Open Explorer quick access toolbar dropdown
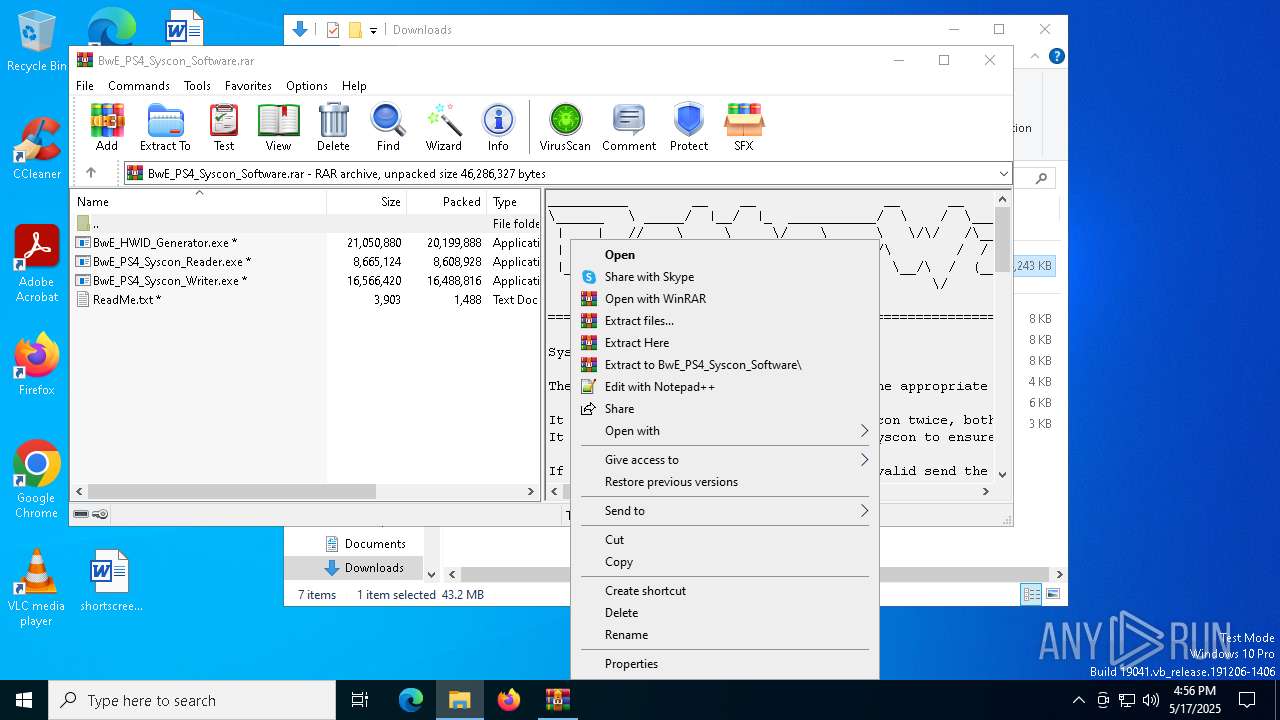The image size is (1280, 720). (x=373, y=30)
